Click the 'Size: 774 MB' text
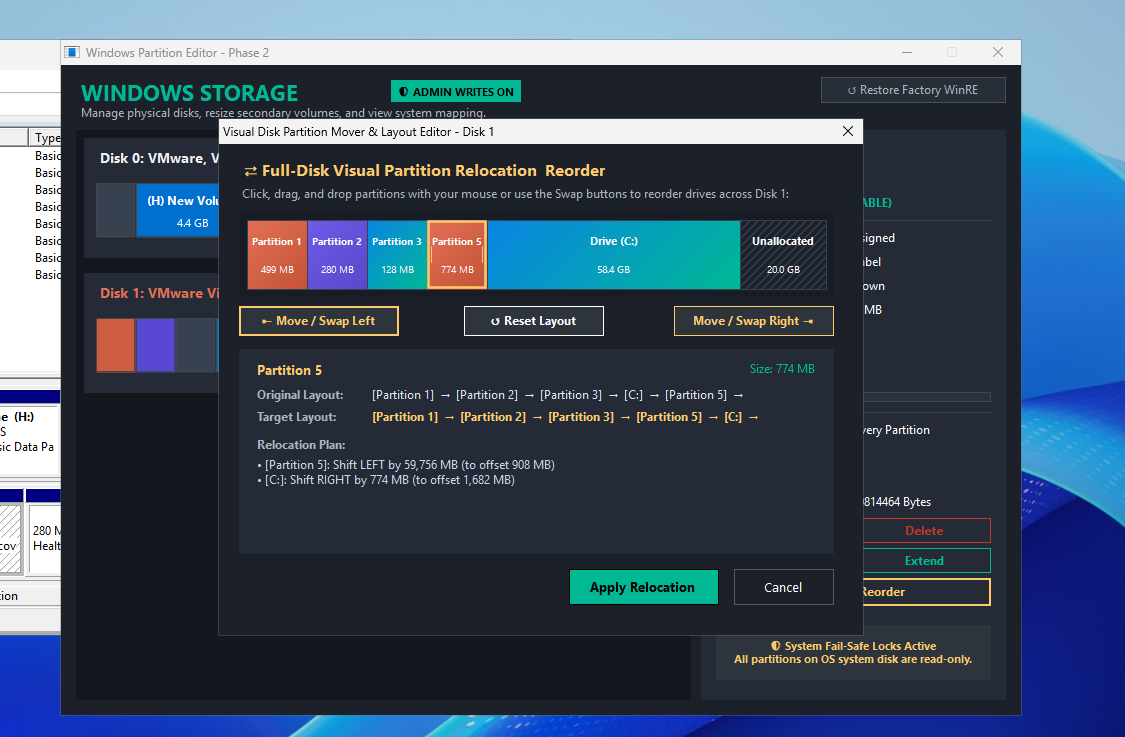Screen dimensions: 1125x737 (782, 369)
